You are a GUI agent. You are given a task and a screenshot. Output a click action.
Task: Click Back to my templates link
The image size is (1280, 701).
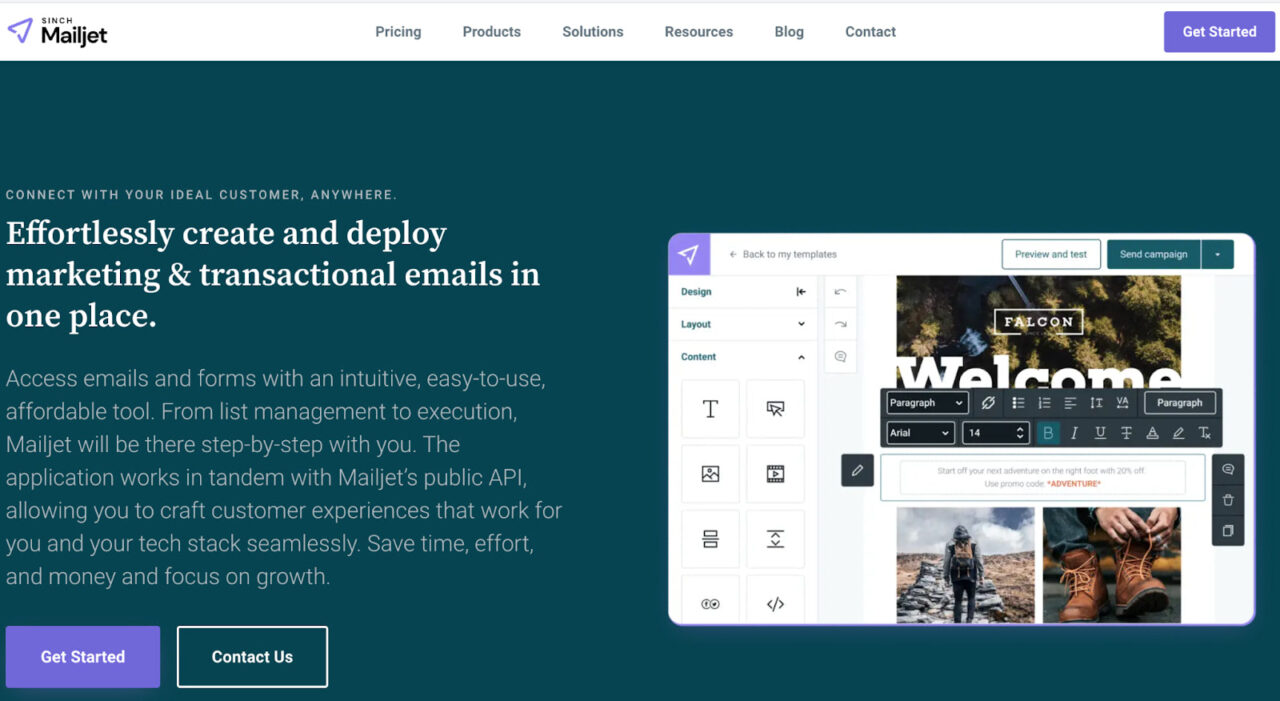click(783, 254)
